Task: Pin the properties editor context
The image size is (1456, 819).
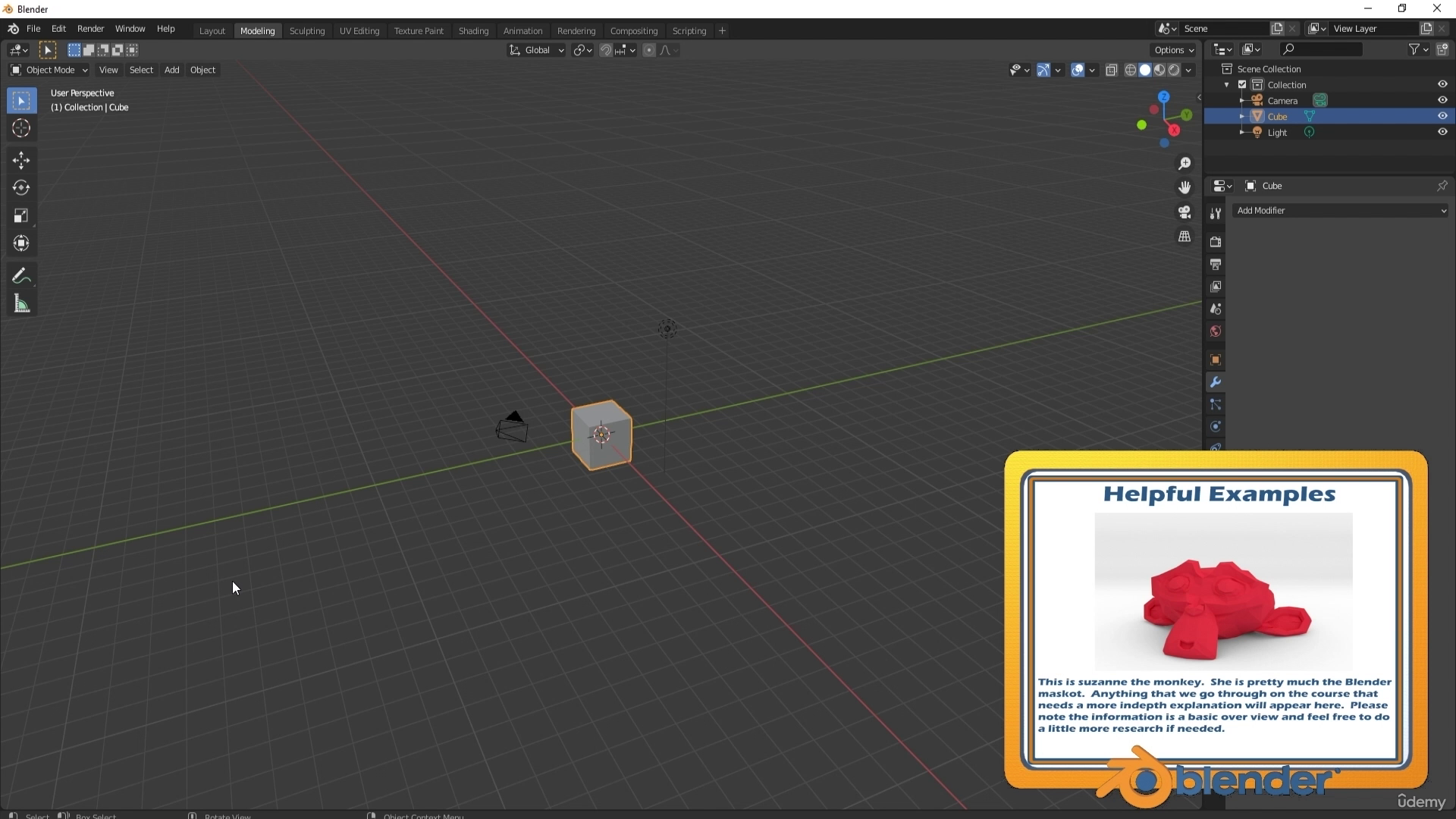Action: pos(1442,186)
